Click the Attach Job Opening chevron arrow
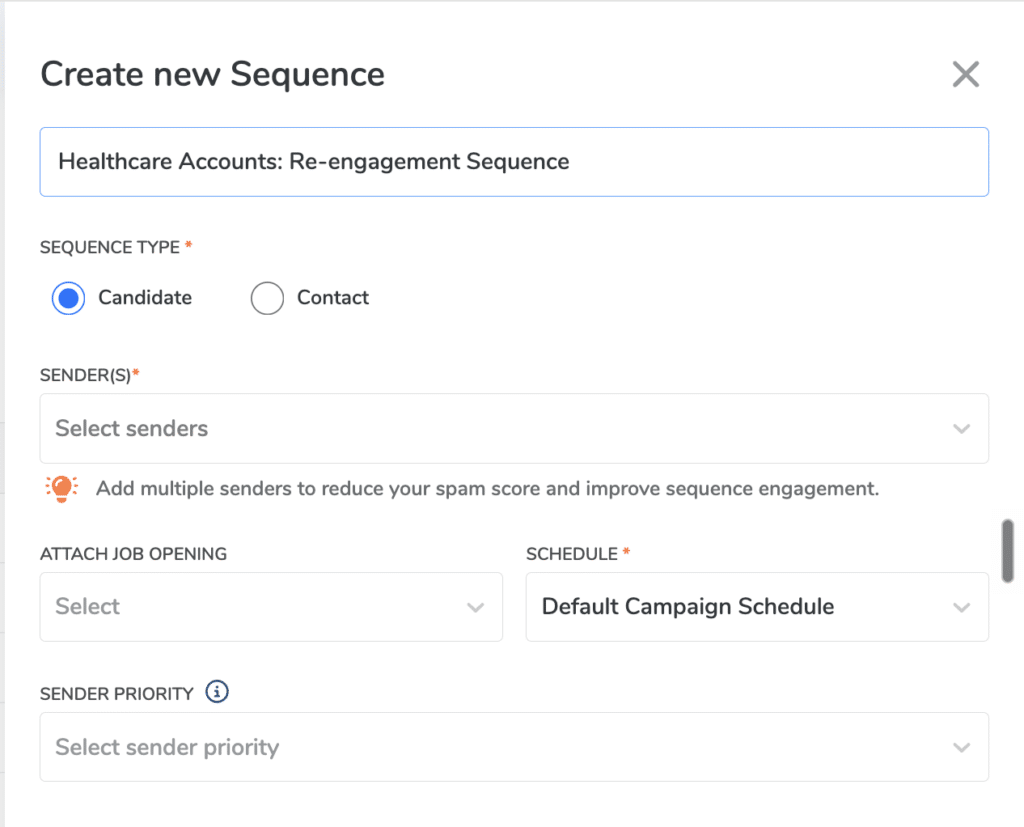The height and width of the screenshot is (827, 1024). (x=475, y=607)
